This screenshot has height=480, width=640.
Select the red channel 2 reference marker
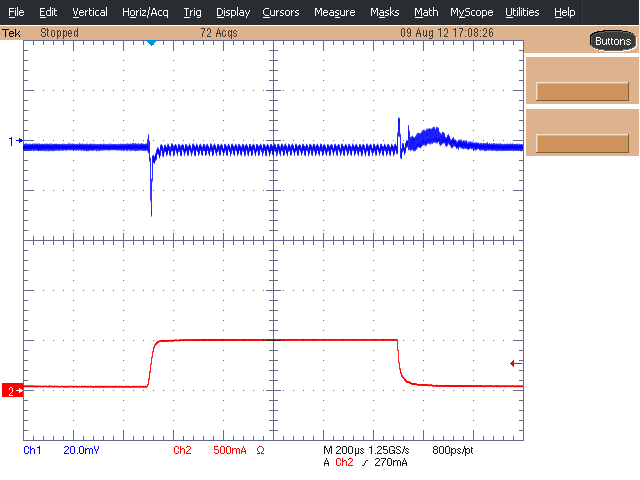pyautogui.click(x=12, y=391)
